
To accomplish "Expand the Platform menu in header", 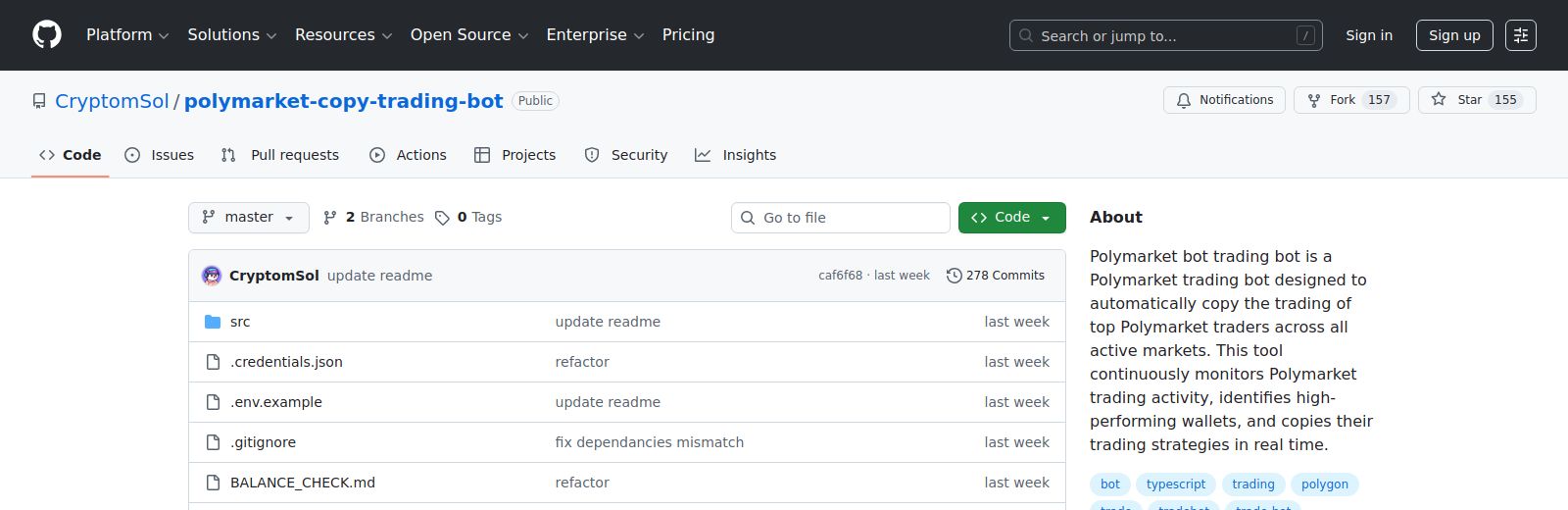I will [127, 35].
